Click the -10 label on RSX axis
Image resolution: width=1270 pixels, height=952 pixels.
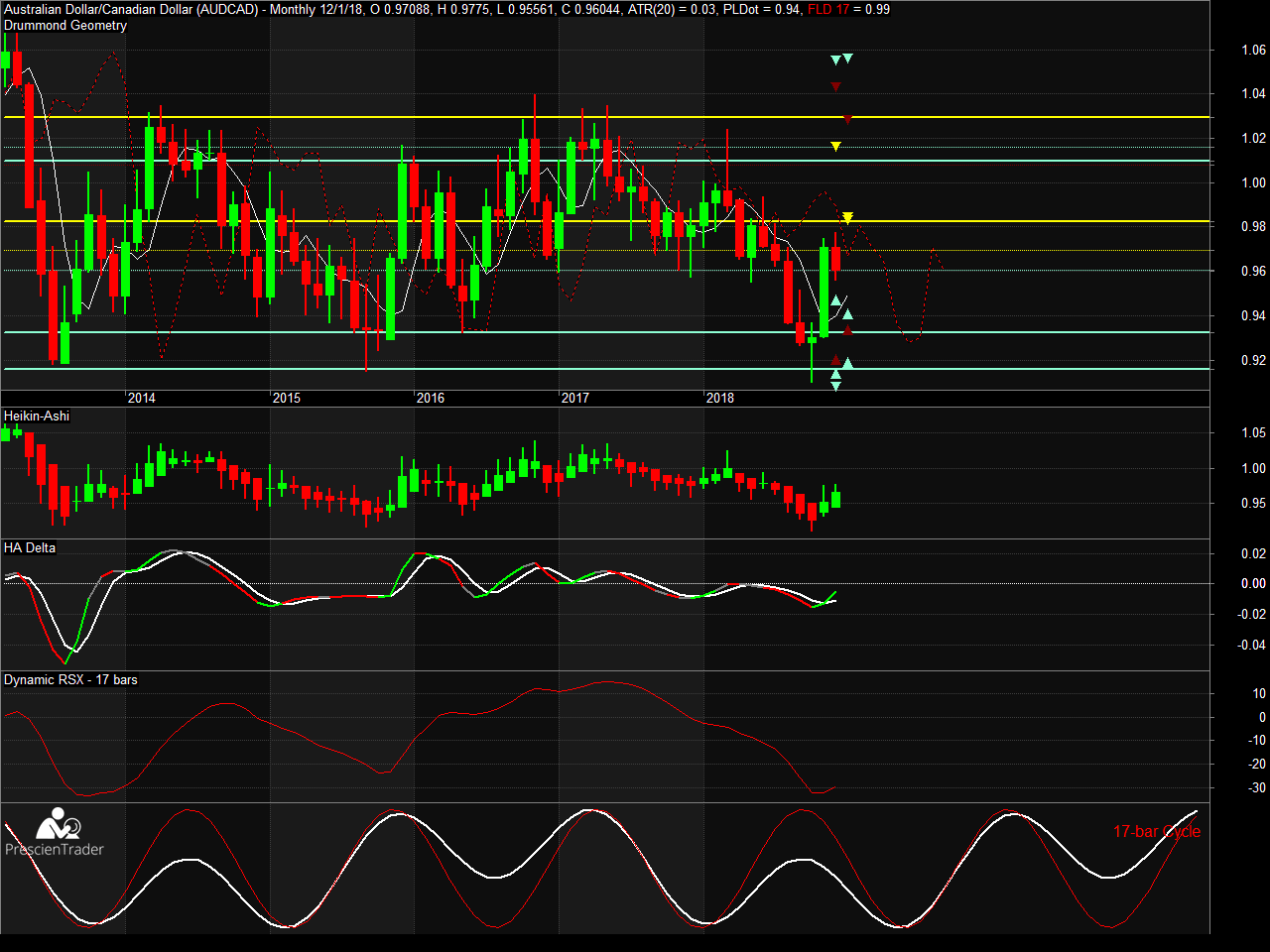pos(1255,740)
